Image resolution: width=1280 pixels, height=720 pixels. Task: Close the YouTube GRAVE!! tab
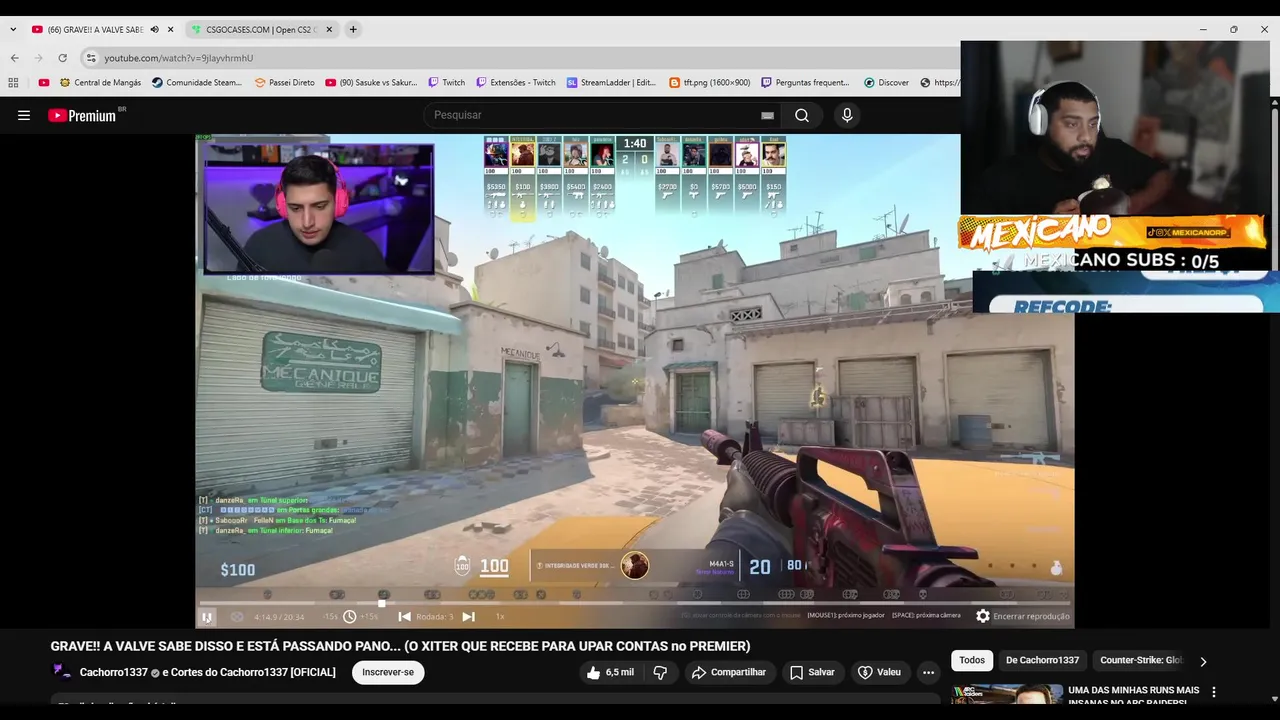171,30
